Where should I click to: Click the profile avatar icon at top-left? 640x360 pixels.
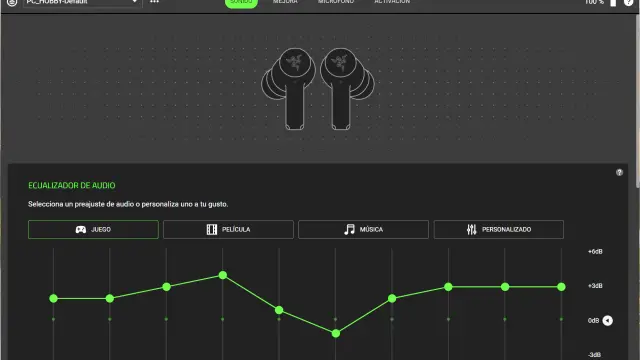click(12, 2)
